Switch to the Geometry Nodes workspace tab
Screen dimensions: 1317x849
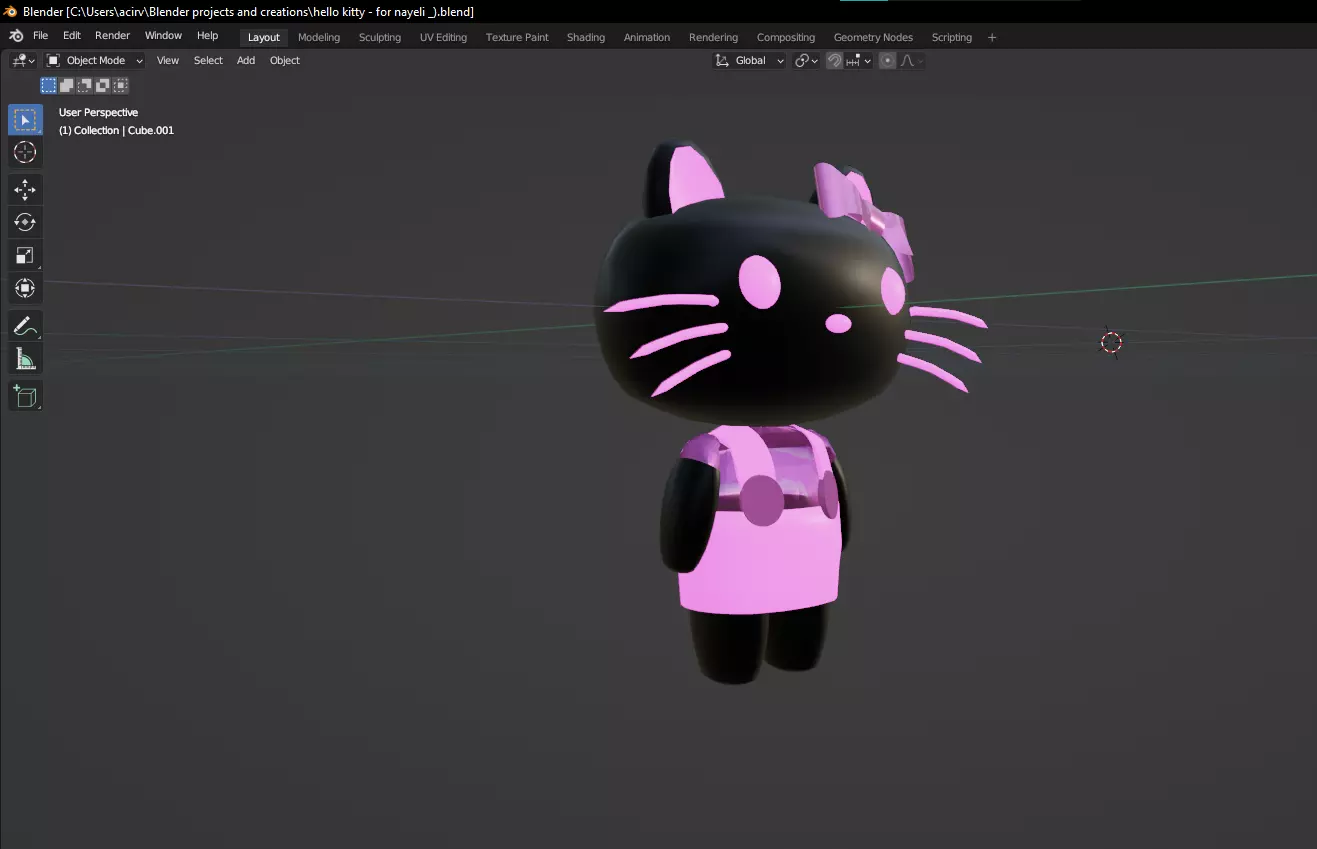(873, 38)
